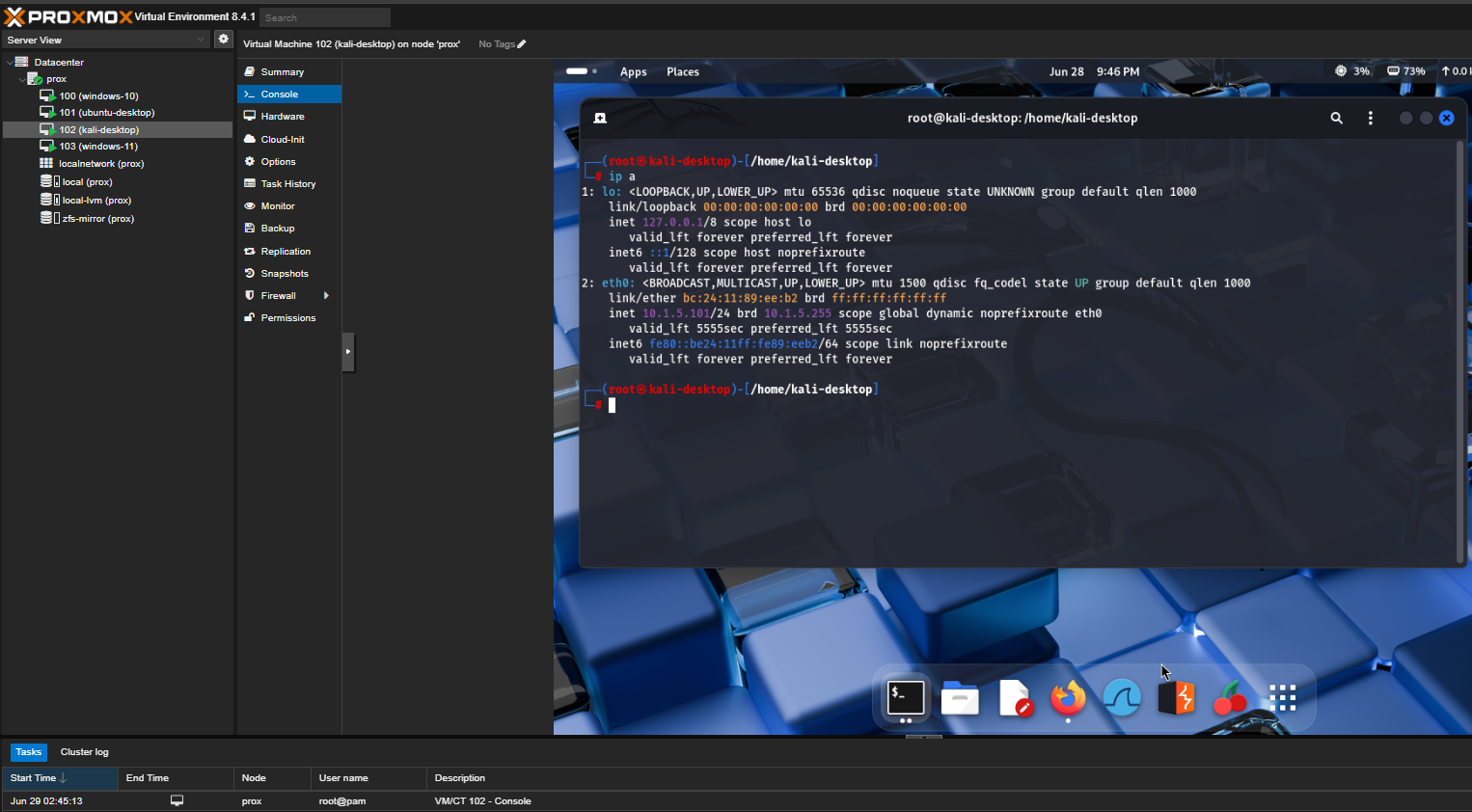The height and width of the screenshot is (812, 1472).
Task: Open terminal search with the magnifier
Action: point(1336,118)
